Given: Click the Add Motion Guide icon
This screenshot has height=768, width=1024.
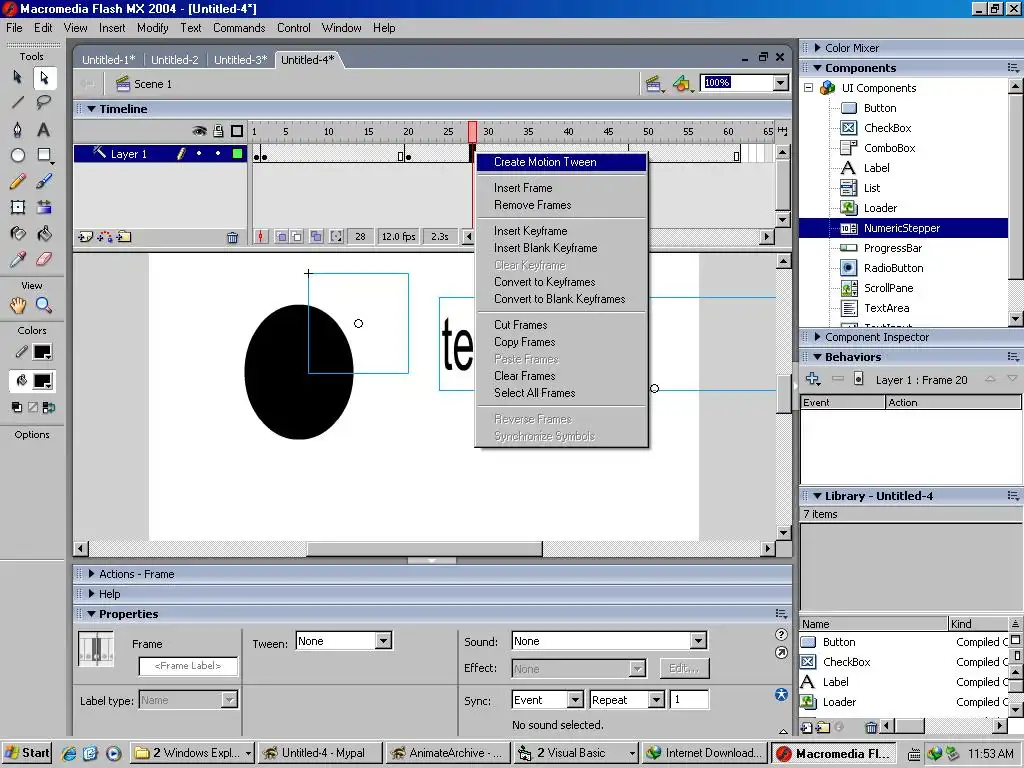Looking at the screenshot, I should [104, 237].
